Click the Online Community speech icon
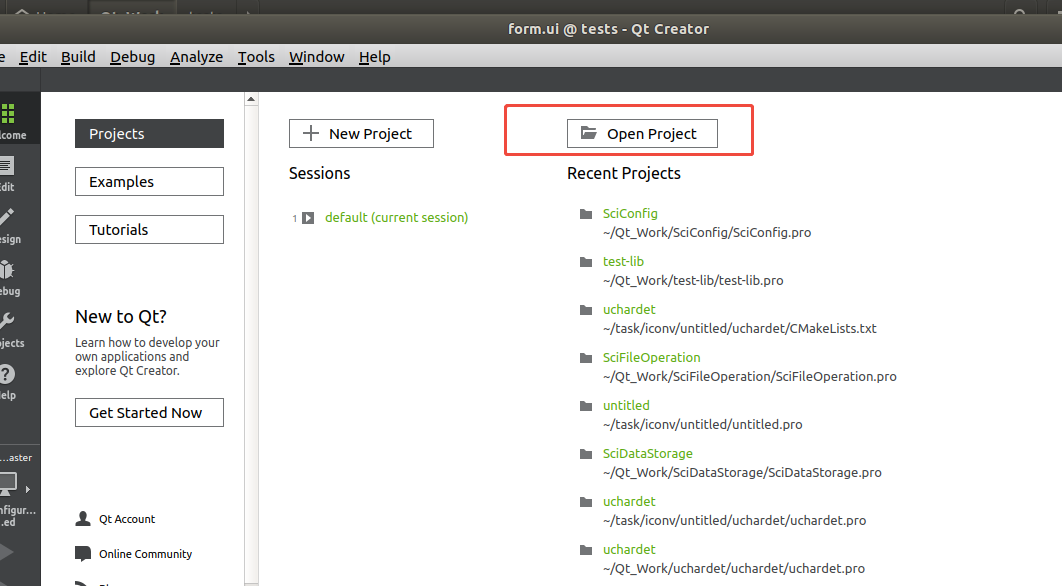The height and width of the screenshot is (586, 1062). coord(83,553)
